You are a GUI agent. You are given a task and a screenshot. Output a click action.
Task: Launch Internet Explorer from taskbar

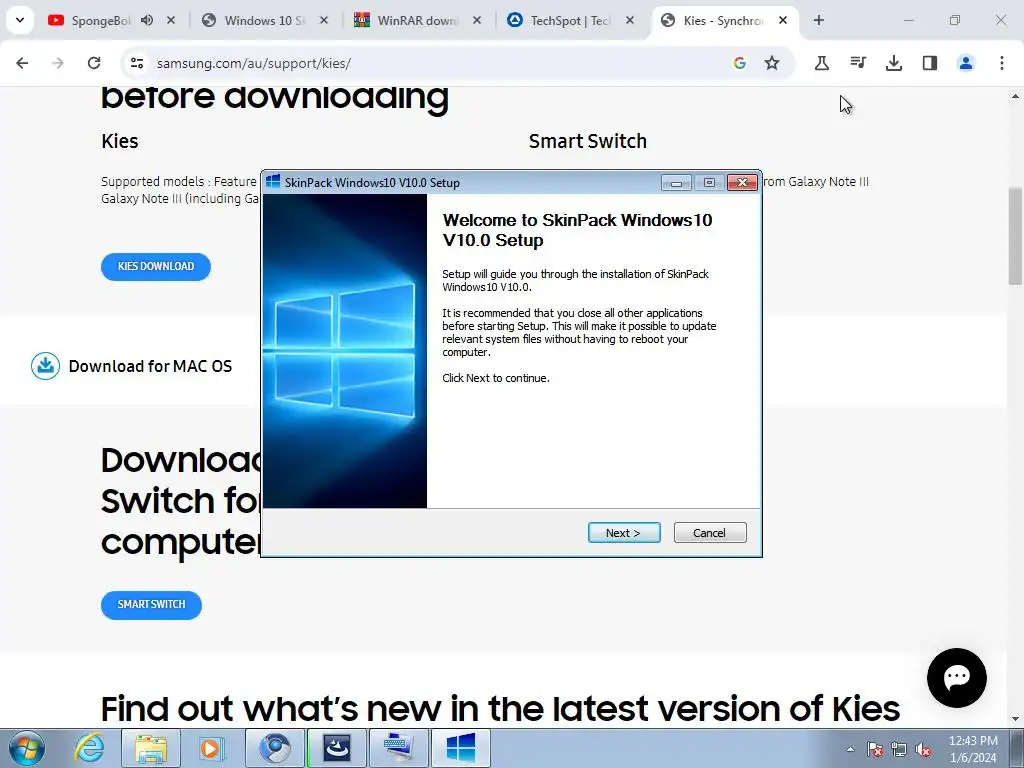(89, 748)
